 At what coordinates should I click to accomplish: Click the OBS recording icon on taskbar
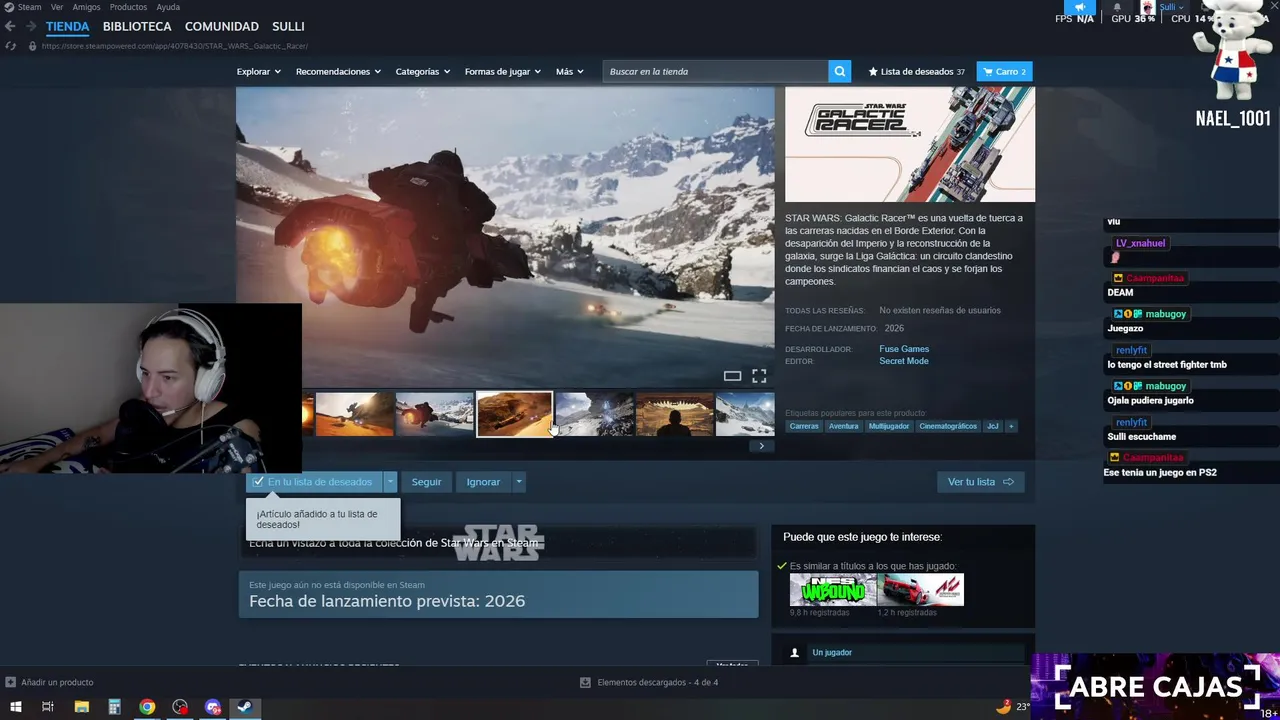coord(180,707)
